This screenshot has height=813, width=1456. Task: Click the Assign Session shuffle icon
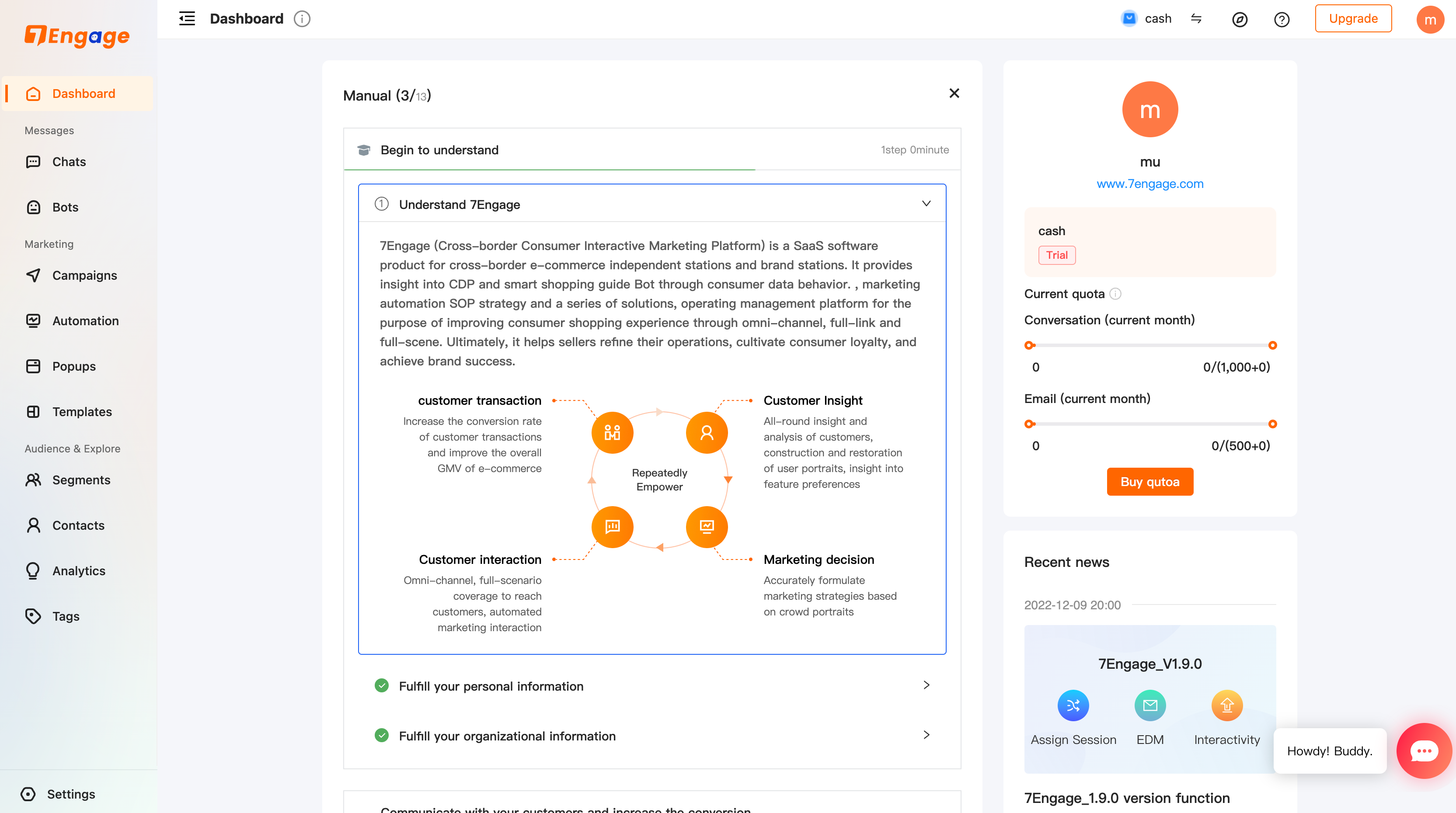(1073, 705)
